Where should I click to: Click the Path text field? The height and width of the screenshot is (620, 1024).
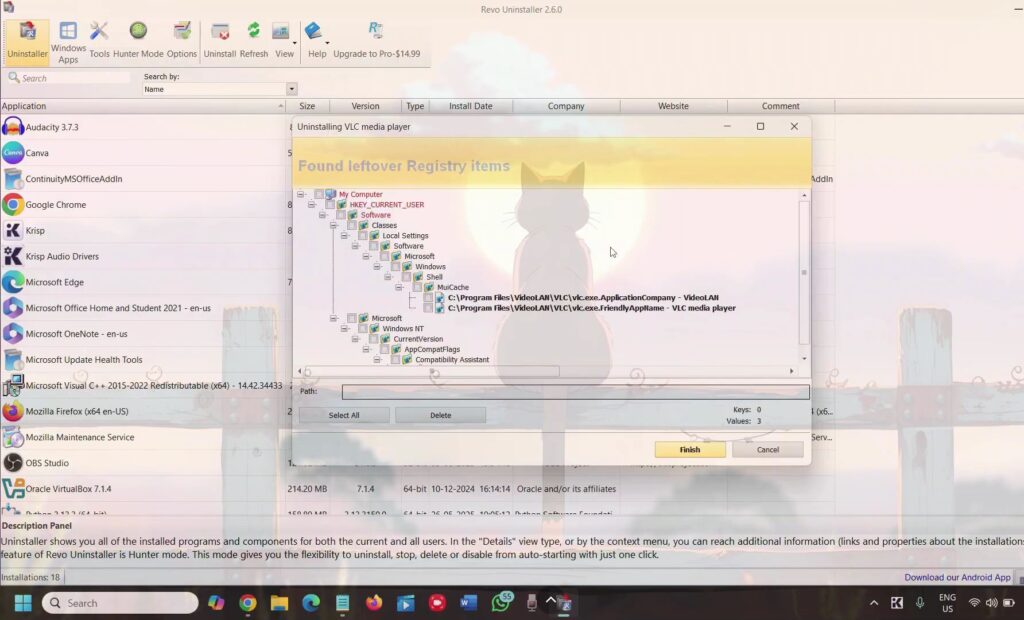[575, 391]
